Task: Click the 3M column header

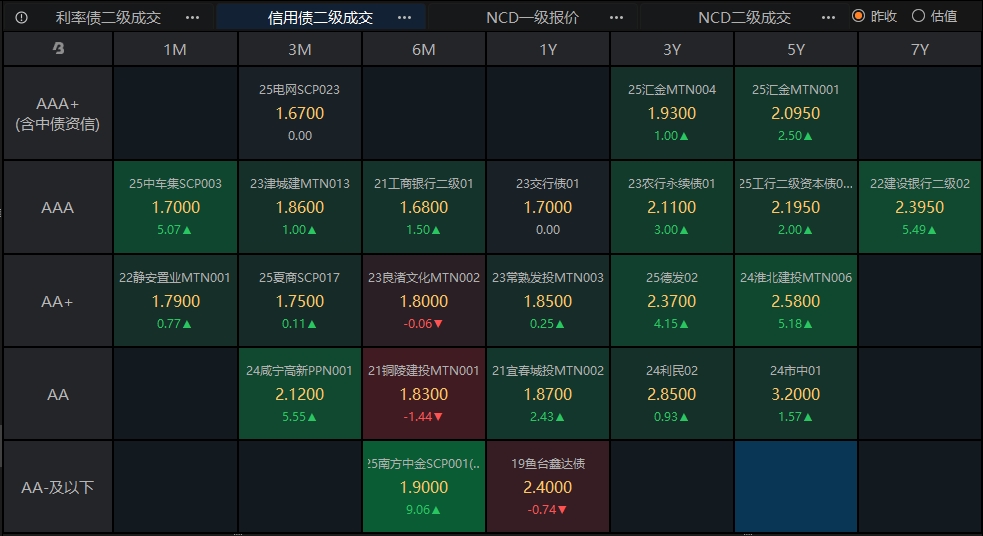Action: (x=300, y=49)
